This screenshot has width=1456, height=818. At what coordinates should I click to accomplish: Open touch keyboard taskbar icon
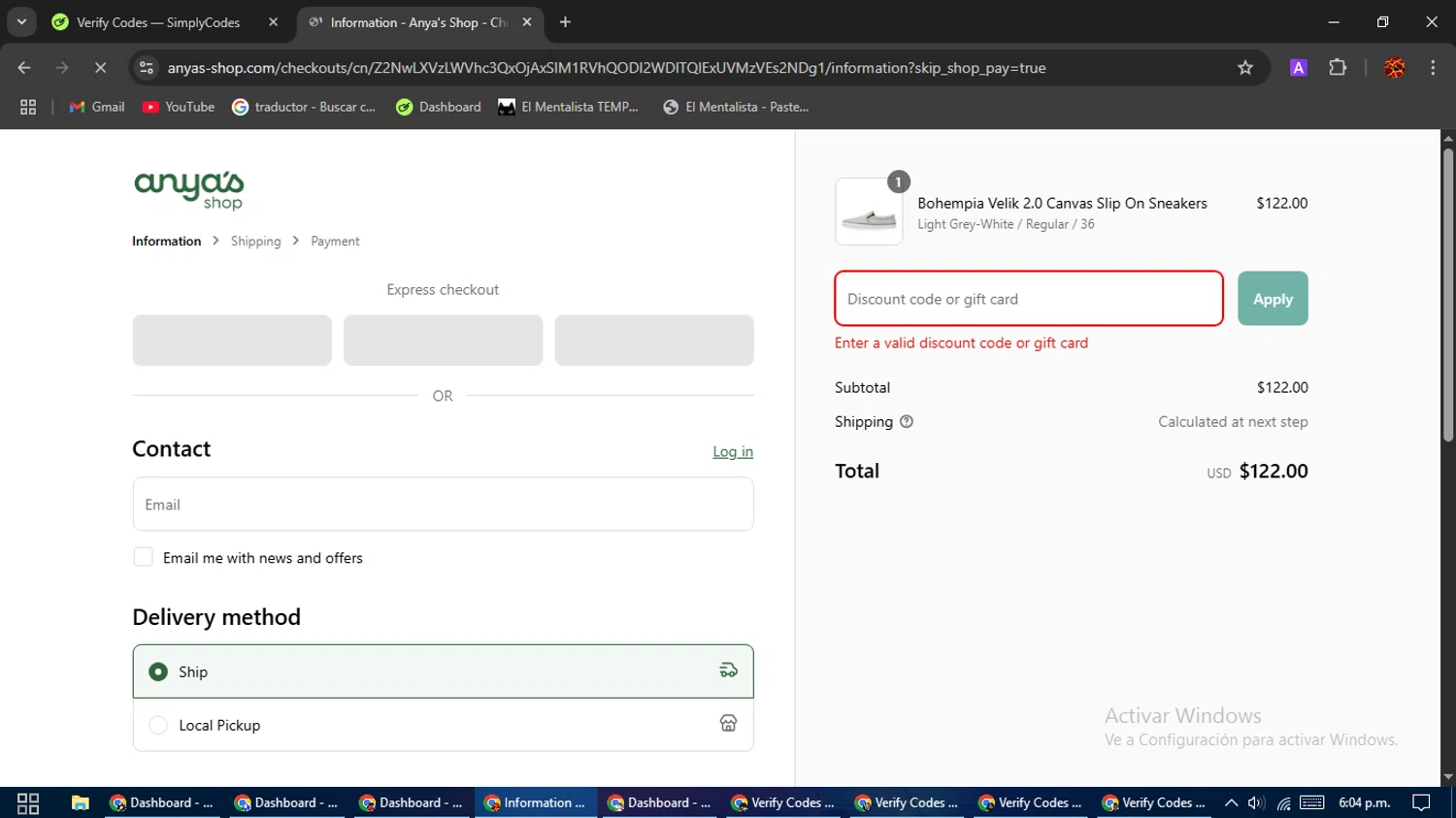pyautogui.click(x=1312, y=802)
